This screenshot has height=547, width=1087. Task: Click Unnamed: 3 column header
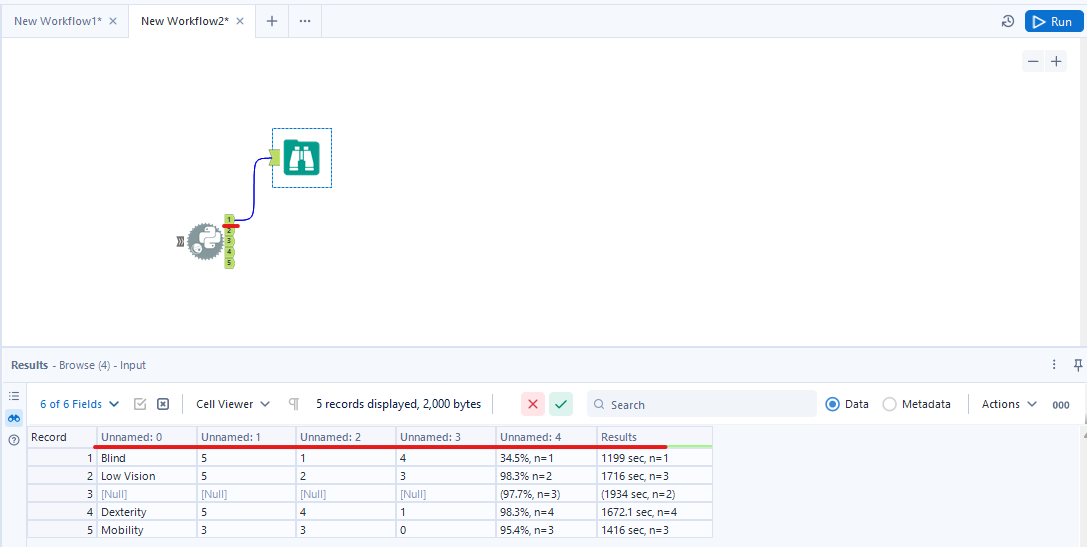tap(446, 437)
